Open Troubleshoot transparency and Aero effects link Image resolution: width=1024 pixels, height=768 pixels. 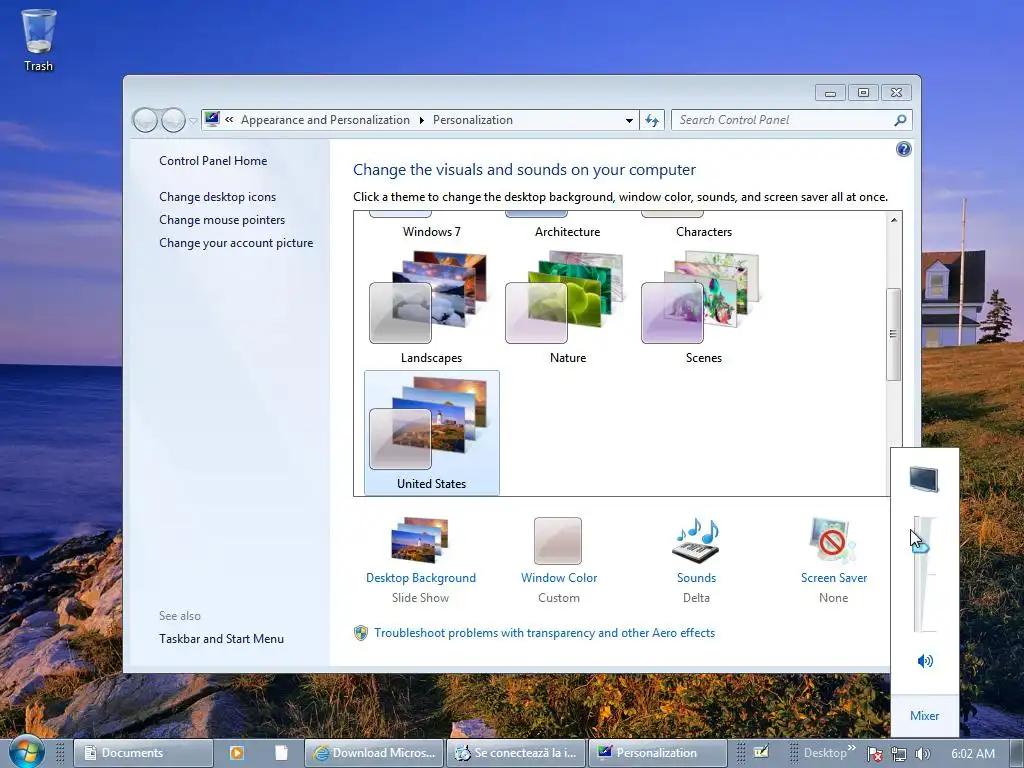(545, 633)
